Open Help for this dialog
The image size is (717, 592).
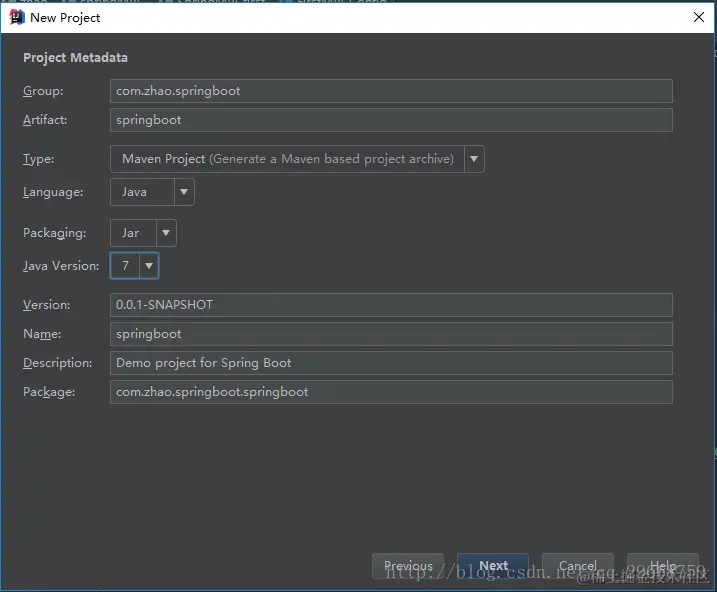(663, 566)
